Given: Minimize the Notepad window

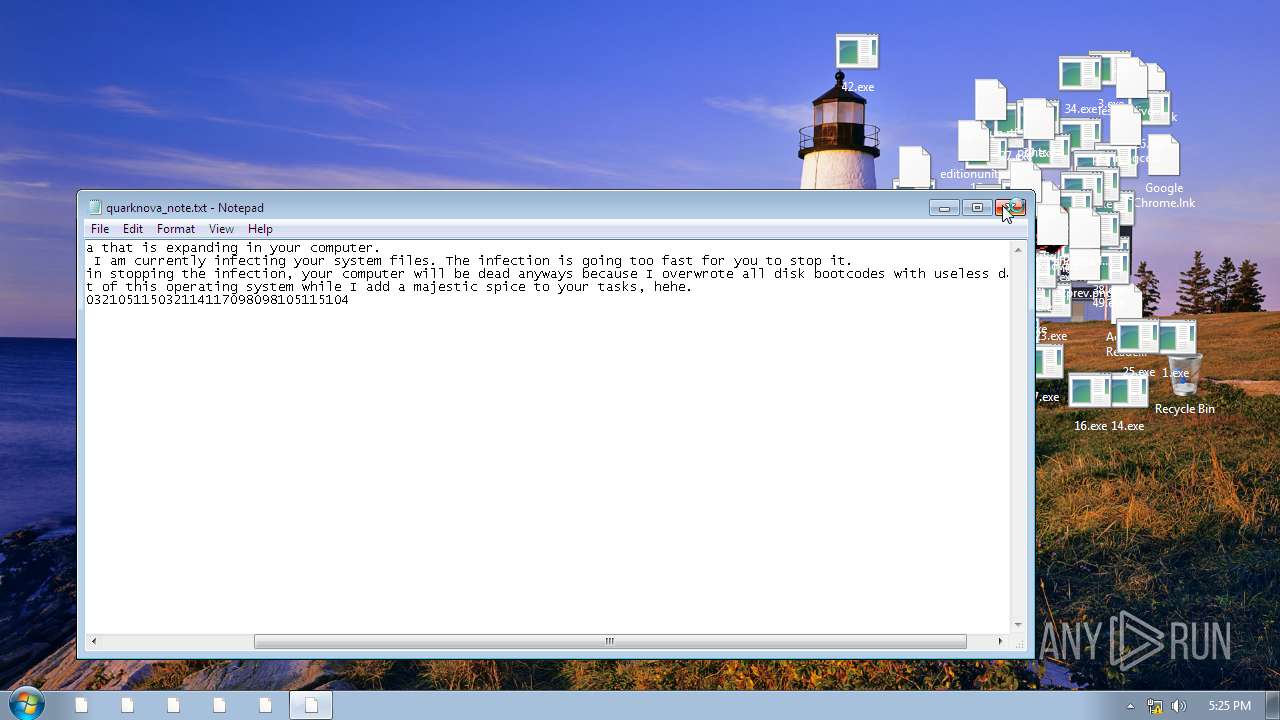Looking at the screenshot, I should pyautogui.click(x=944, y=208).
